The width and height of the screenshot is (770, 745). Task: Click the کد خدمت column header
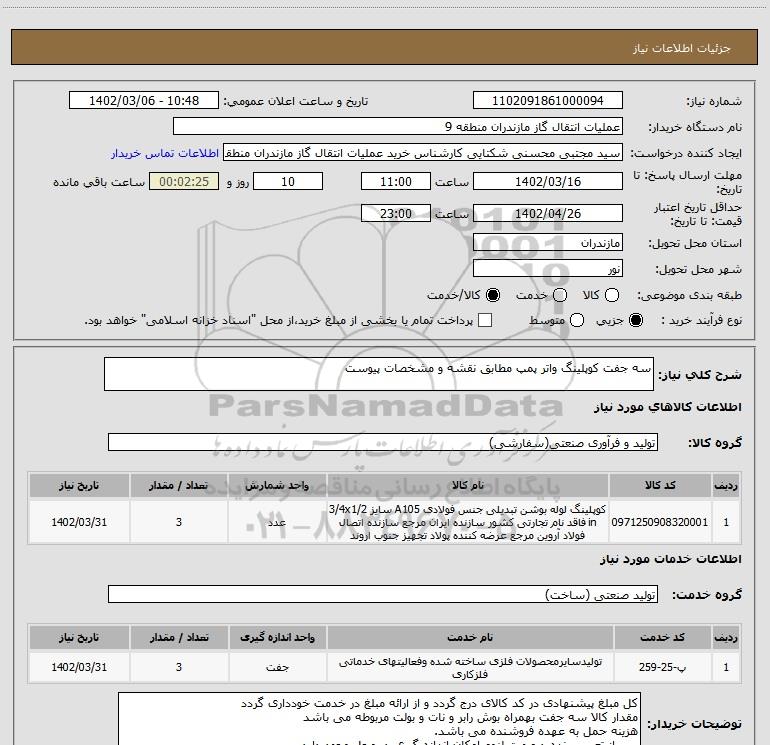click(x=662, y=637)
